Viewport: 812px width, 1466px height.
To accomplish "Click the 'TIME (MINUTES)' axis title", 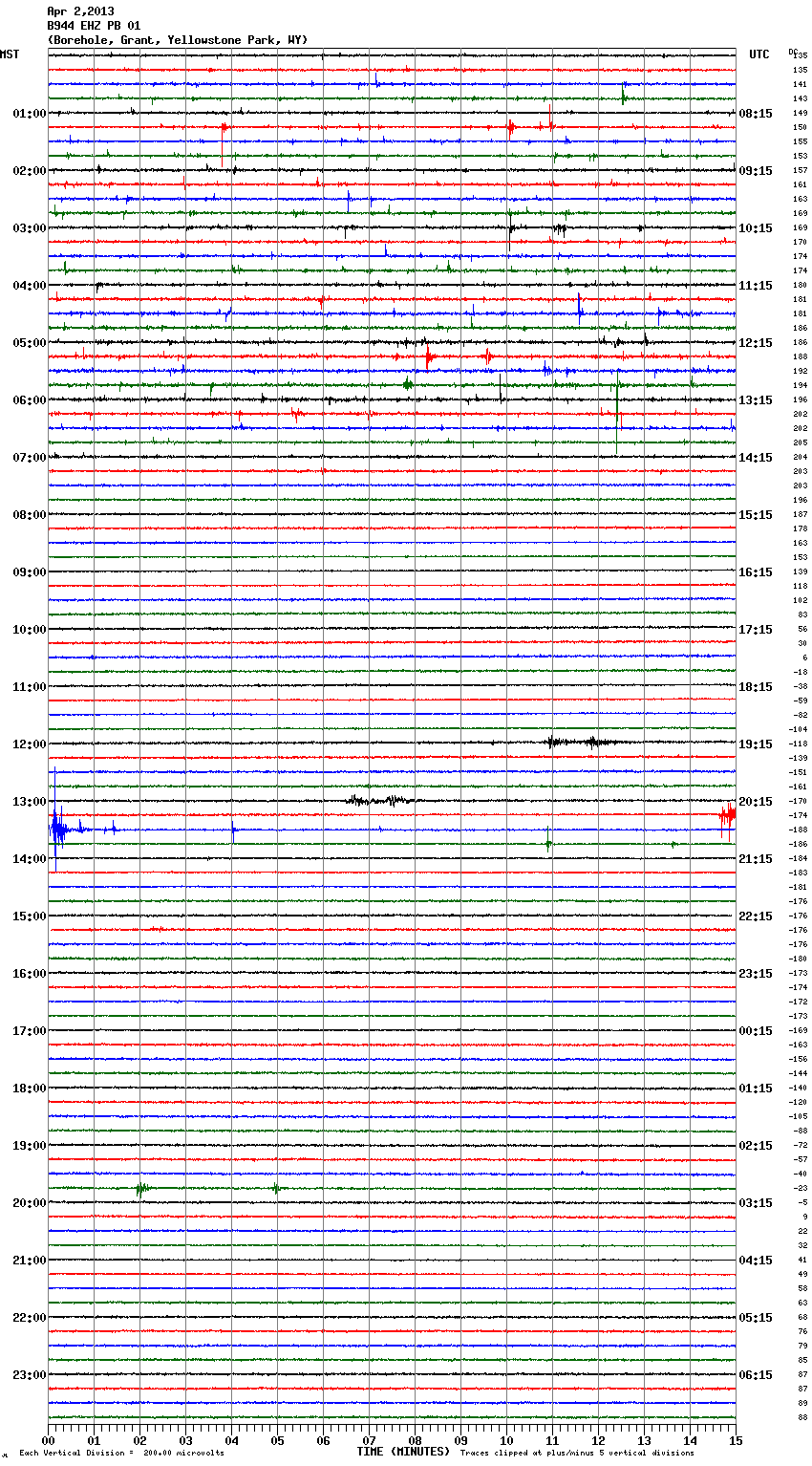I will pos(403,1452).
